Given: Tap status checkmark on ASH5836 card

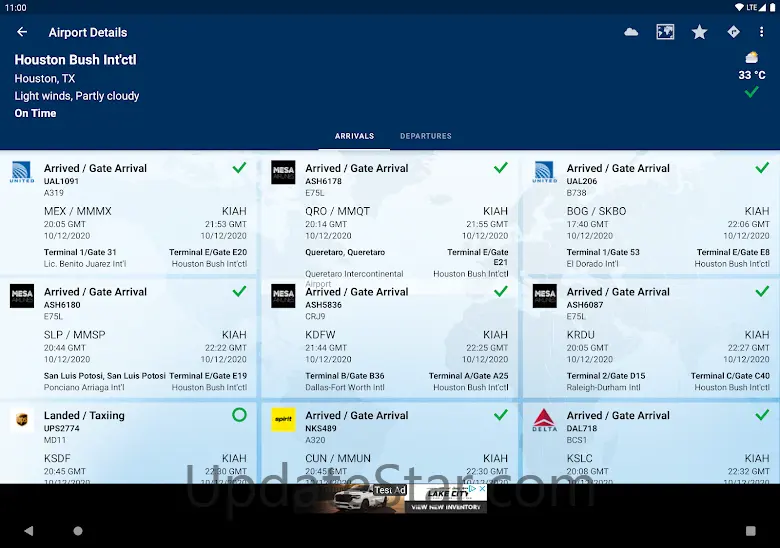Looking at the screenshot, I should click(x=501, y=291).
